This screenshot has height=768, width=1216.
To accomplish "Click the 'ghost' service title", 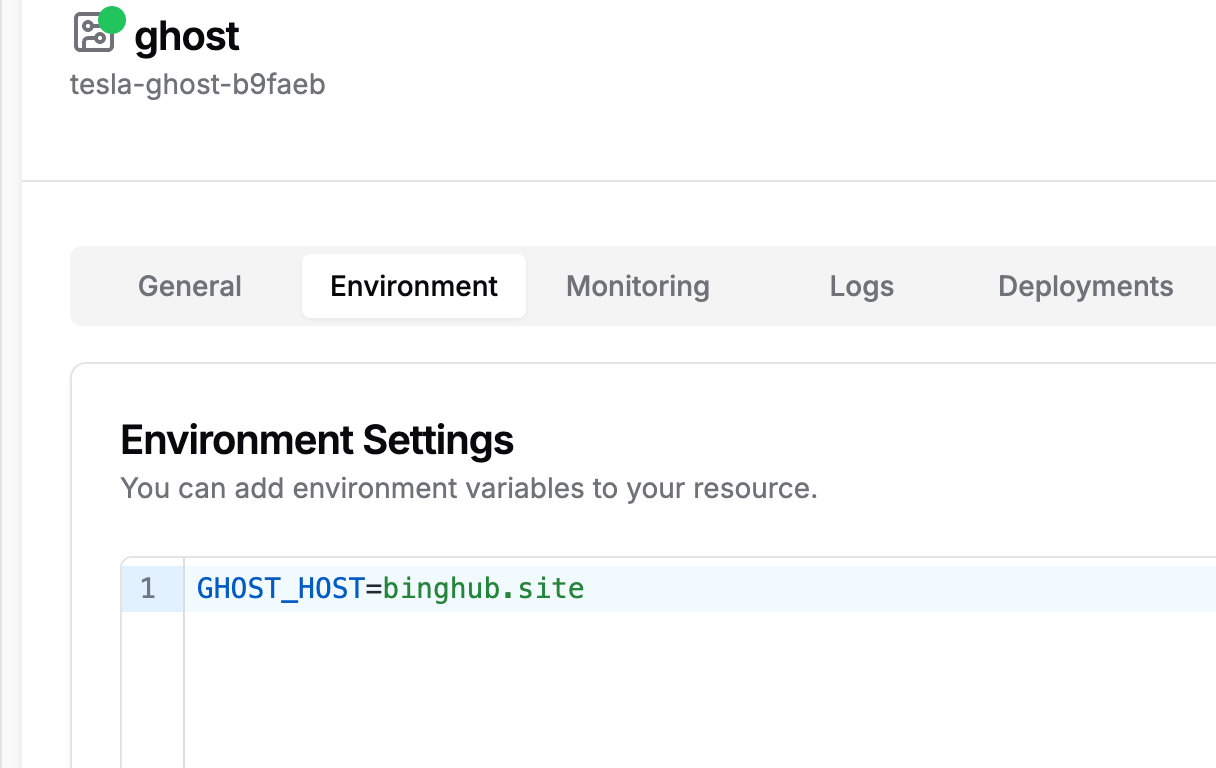I will coord(187,36).
